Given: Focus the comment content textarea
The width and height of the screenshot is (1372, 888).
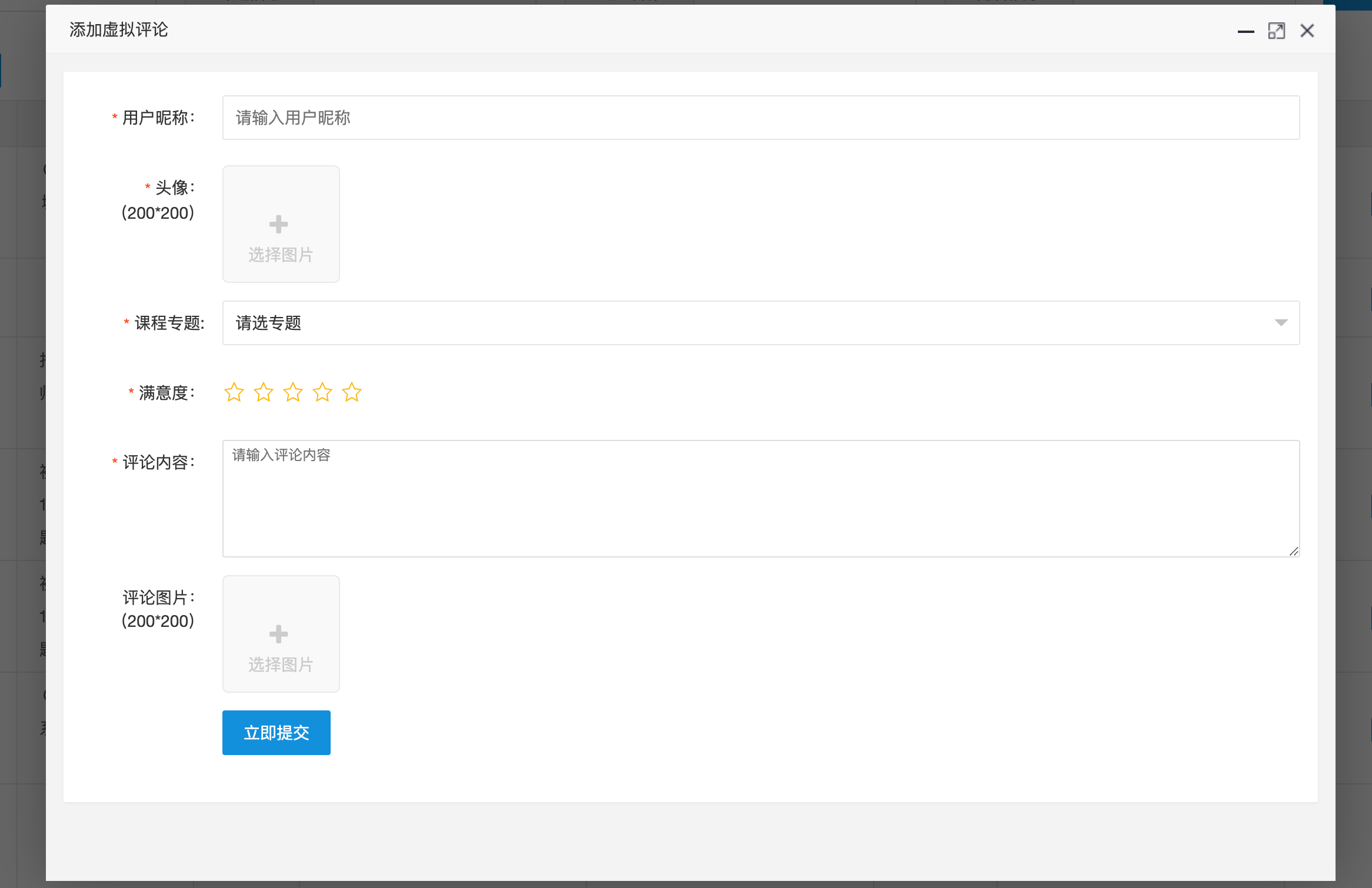Looking at the screenshot, I should [x=761, y=499].
